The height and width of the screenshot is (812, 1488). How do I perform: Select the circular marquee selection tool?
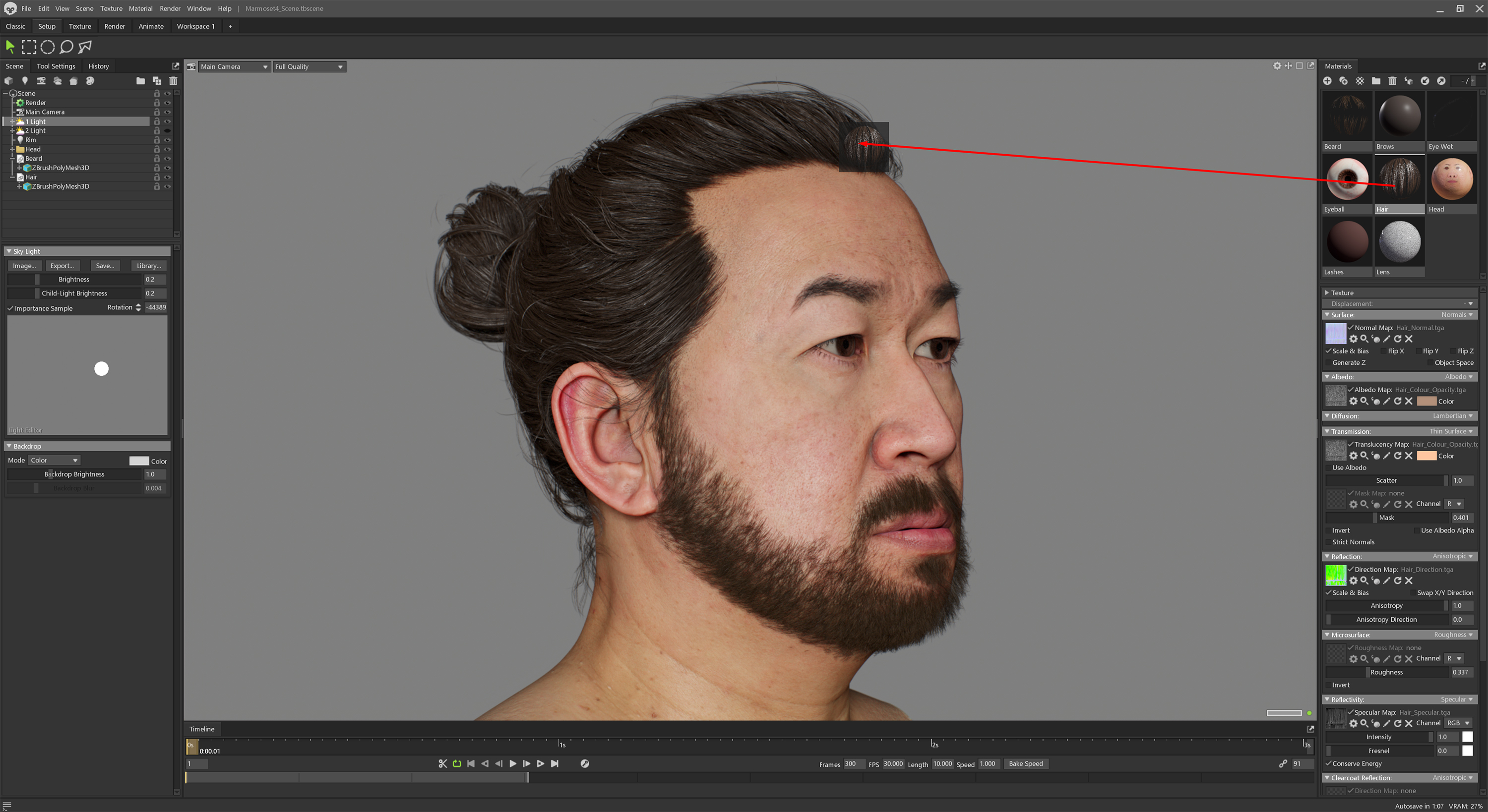(47, 47)
